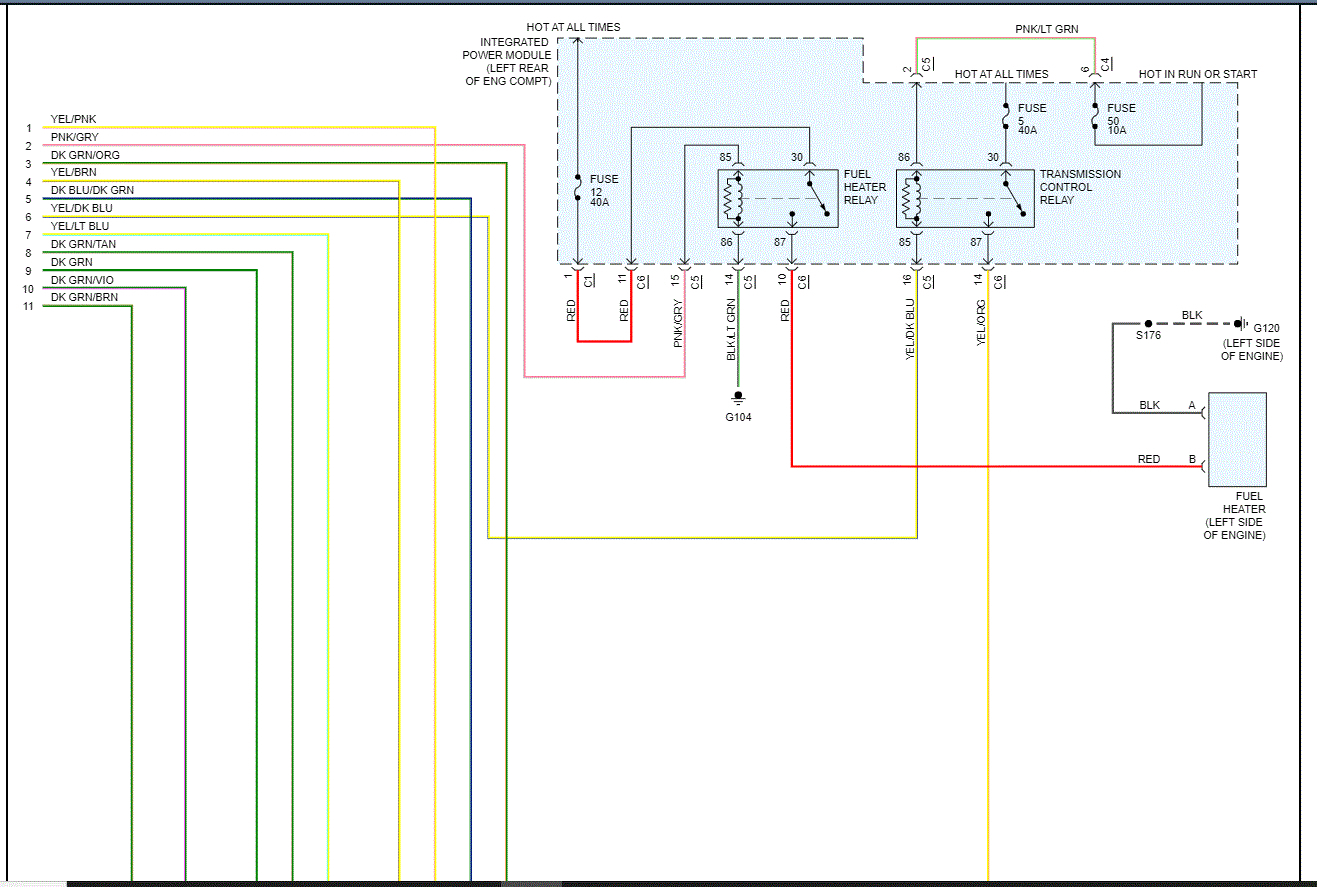
Task: Click the Transmission Control Relay text label
Action: point(1080,187)
